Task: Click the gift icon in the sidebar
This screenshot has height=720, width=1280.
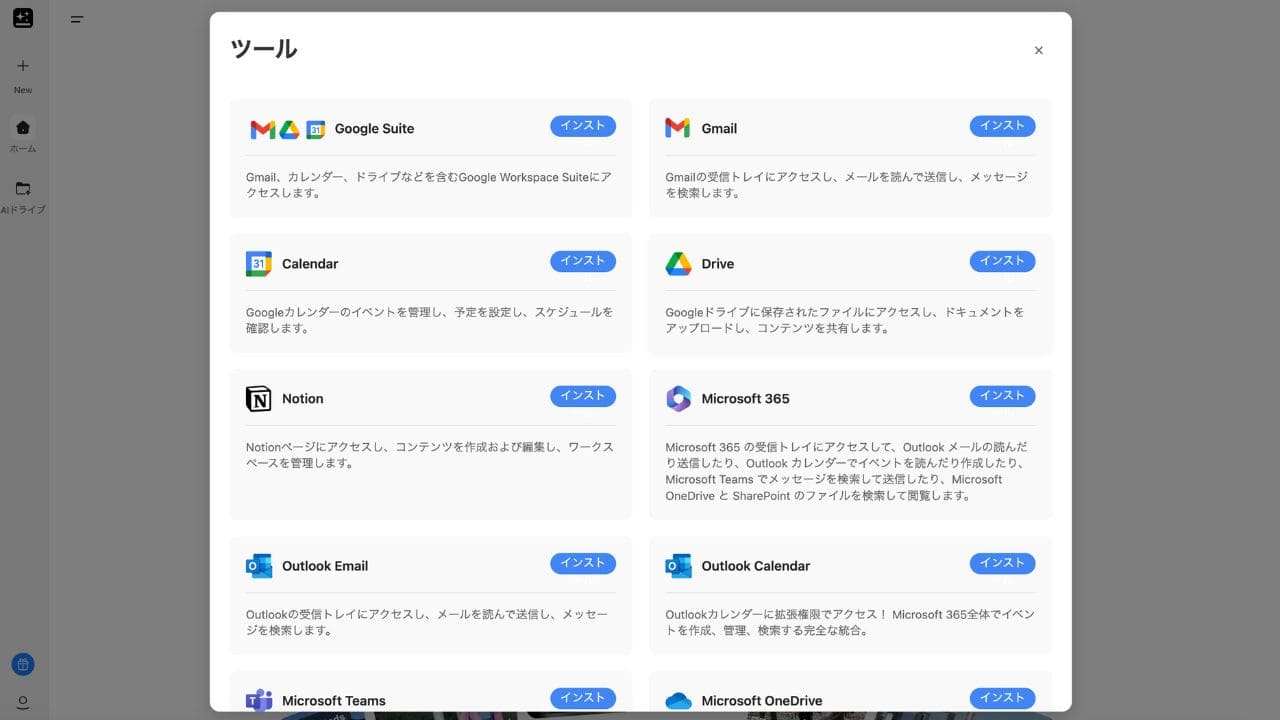Action: 23,664
